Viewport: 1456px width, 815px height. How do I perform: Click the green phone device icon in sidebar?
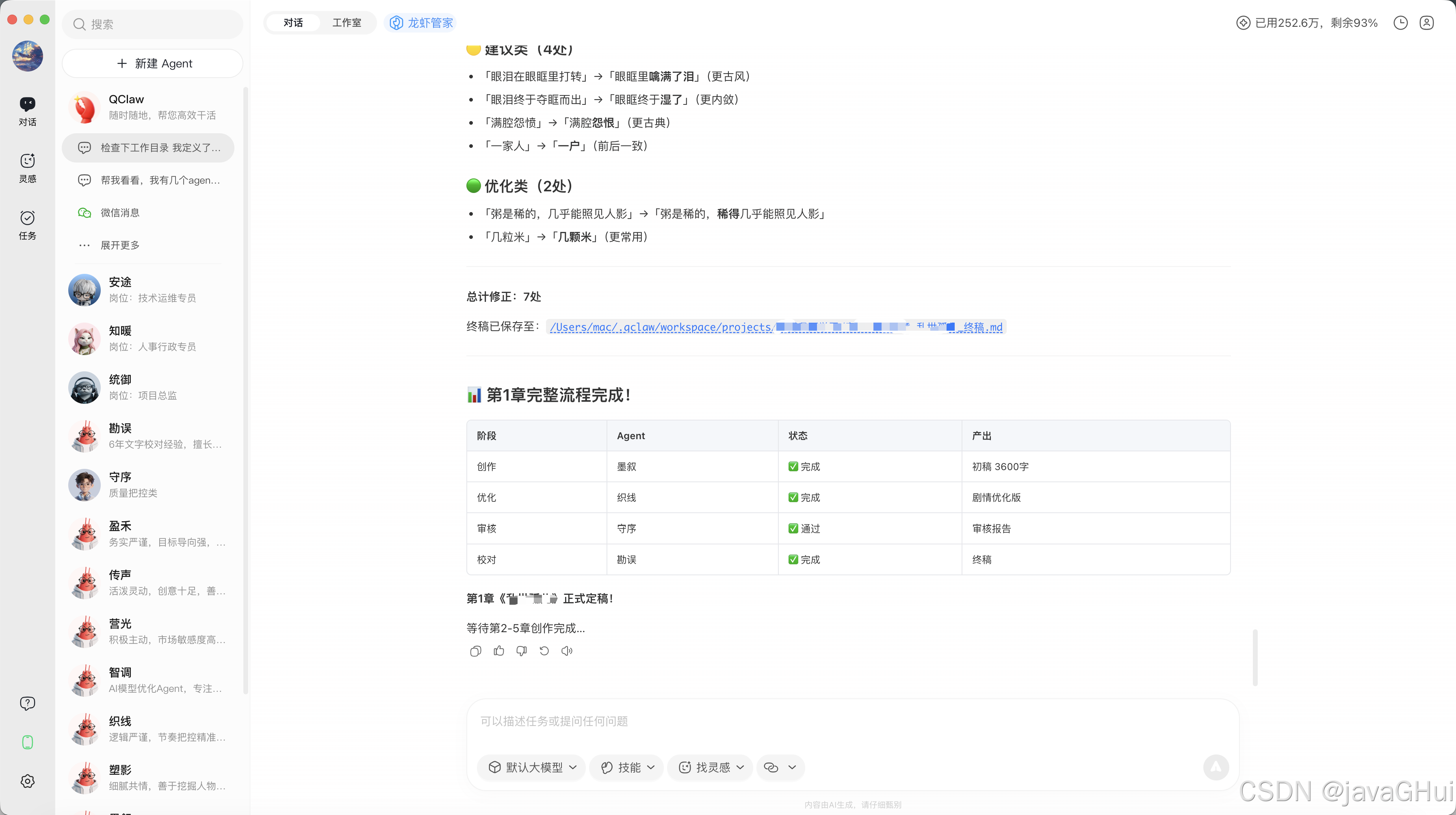(x=27, y=742)
